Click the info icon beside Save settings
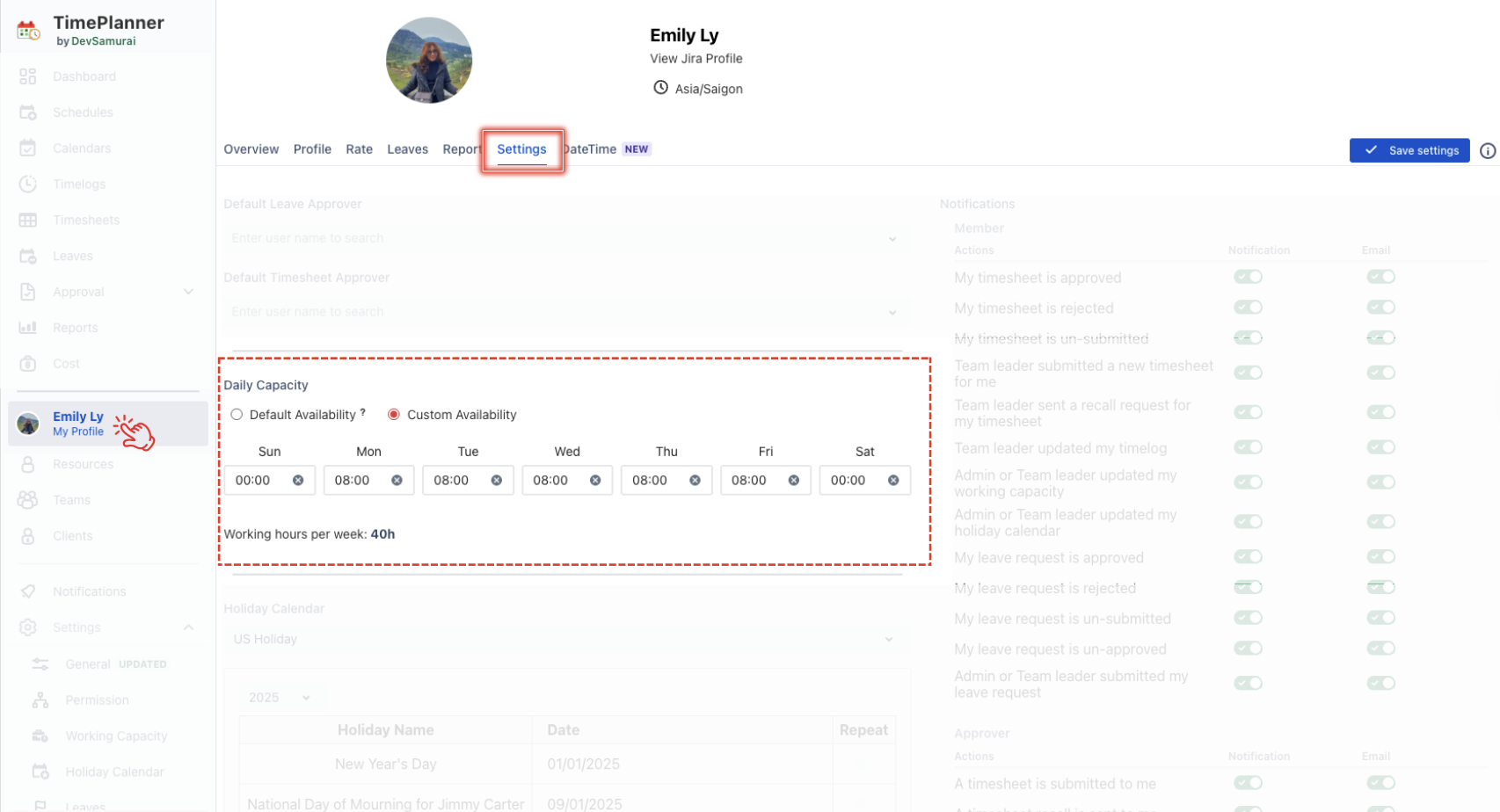This screenshot has height=812, width=1500. pos(1487,151)
